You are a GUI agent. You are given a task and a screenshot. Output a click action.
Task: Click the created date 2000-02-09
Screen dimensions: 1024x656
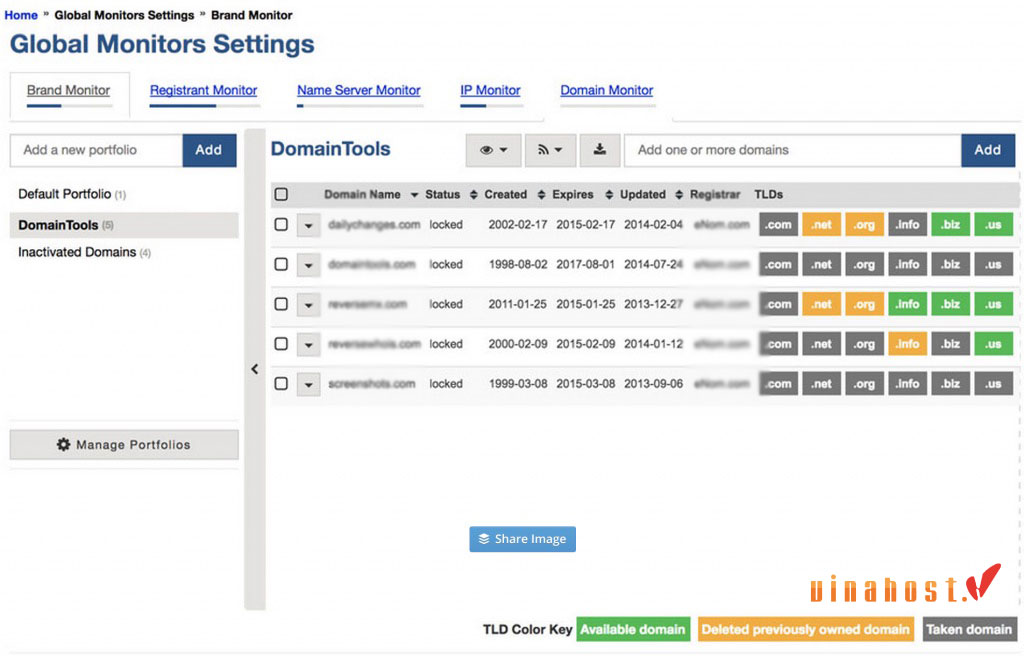518,344
